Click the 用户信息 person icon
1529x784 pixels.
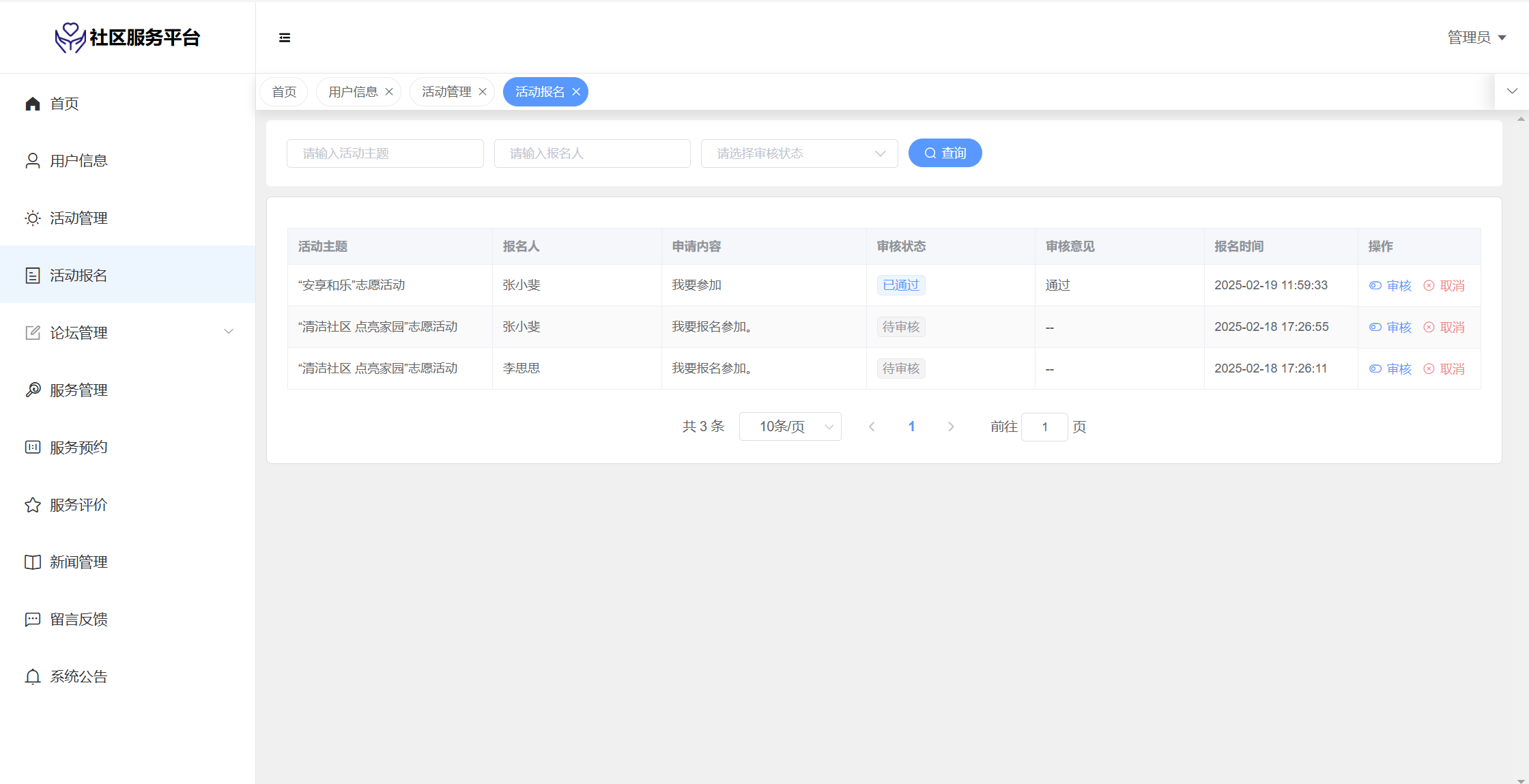tap(33, 161)
